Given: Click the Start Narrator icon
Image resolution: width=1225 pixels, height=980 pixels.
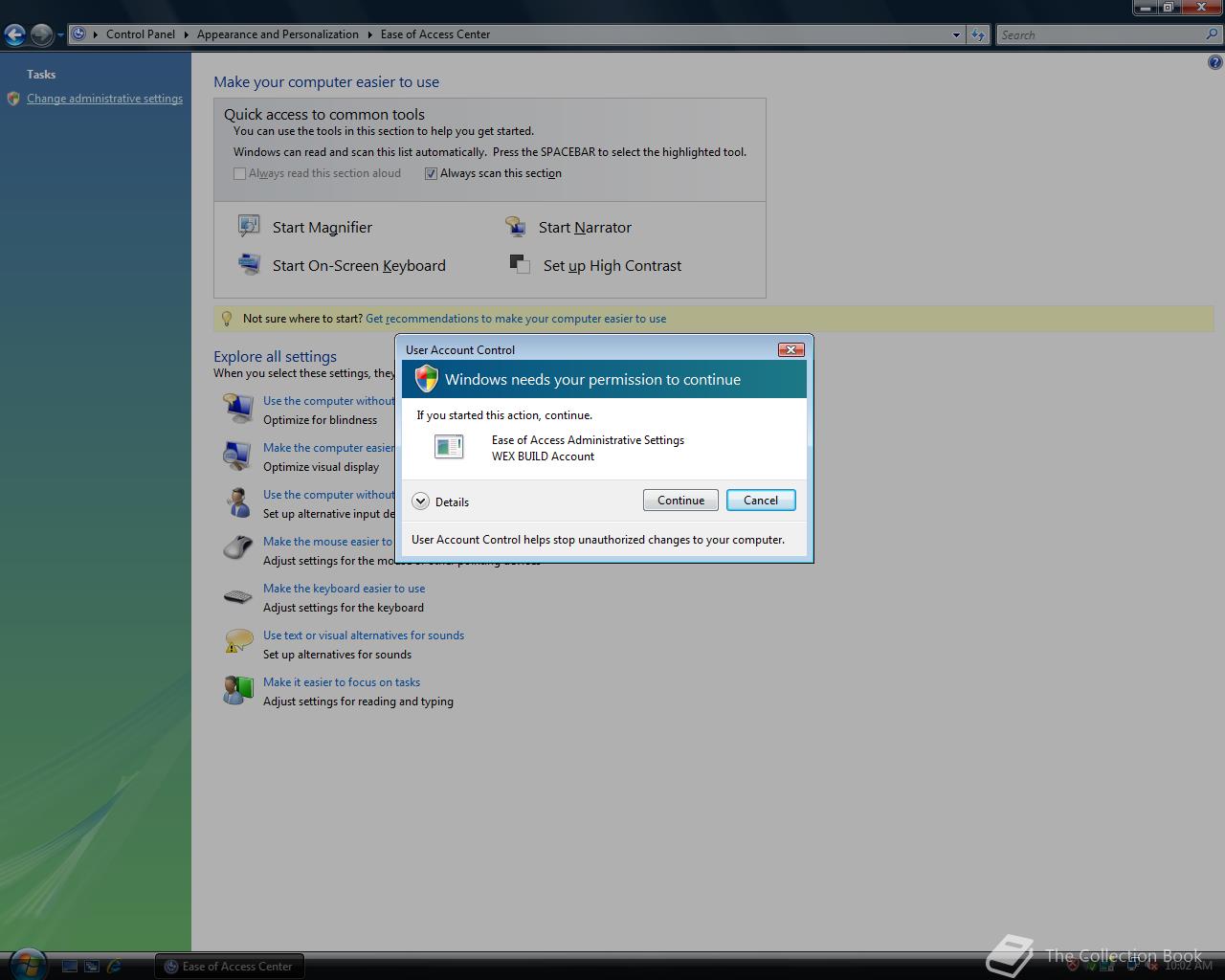Looking at the screenshot, I should coord(515,226).
